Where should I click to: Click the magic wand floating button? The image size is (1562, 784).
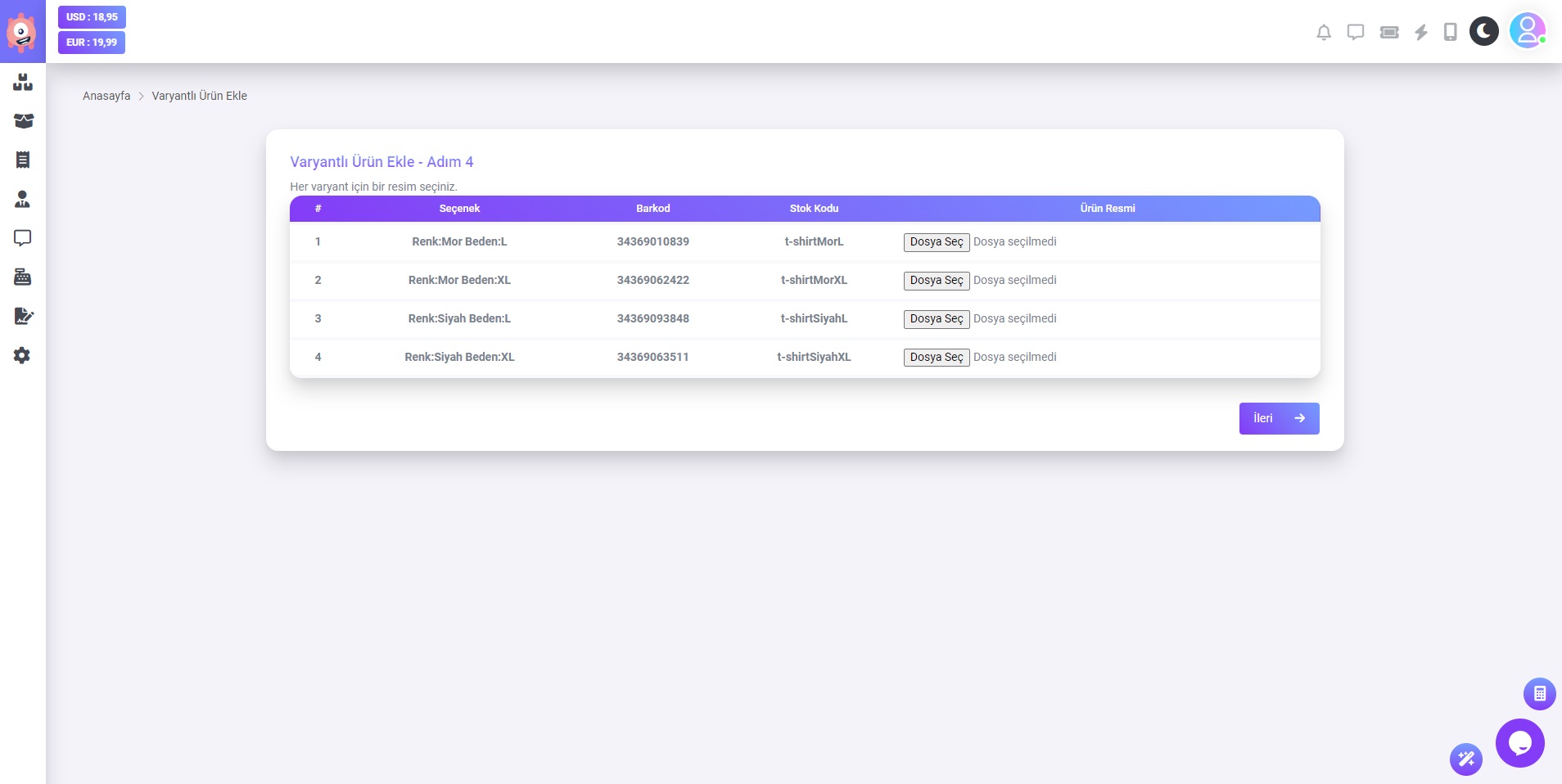pos(1465,759)
